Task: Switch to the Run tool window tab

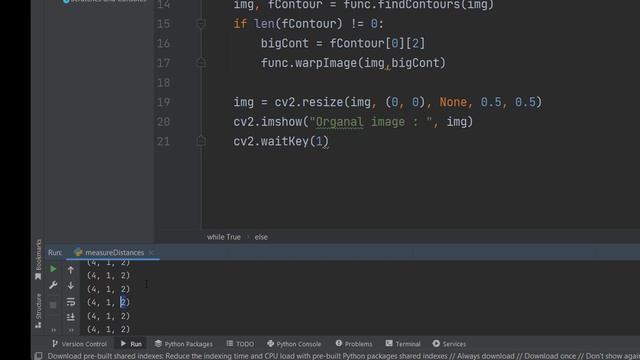Action: pos(131,344)
